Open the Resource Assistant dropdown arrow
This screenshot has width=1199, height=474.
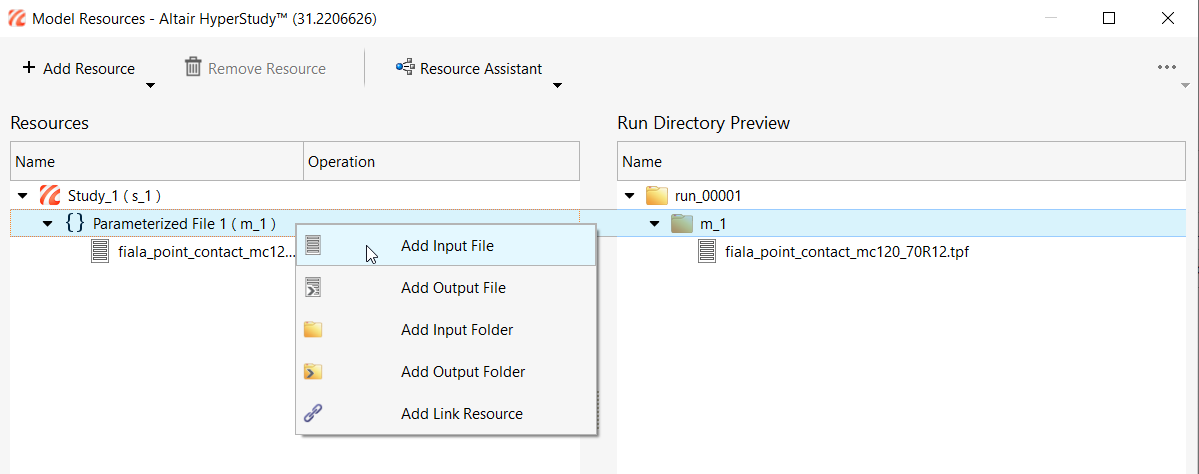(557, 85)
